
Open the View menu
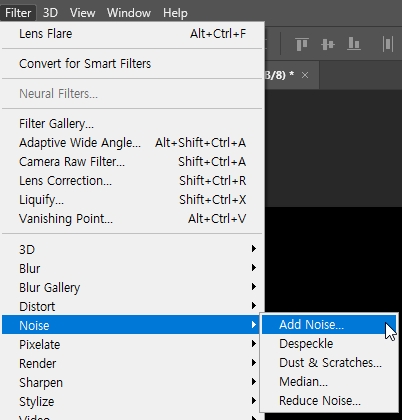click(x=82, y=13)
